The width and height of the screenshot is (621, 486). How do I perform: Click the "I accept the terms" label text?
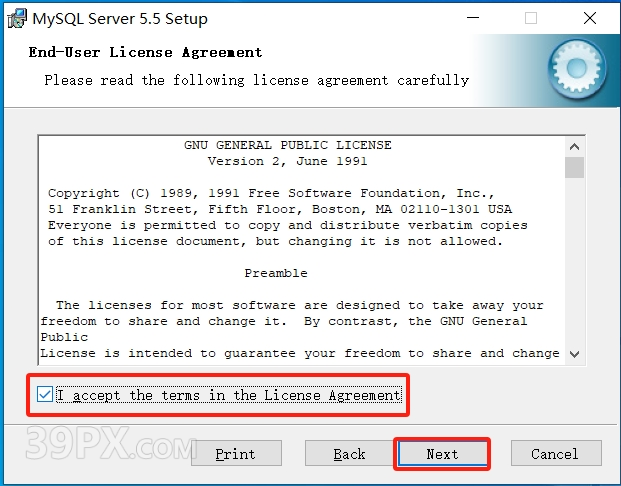pyautogui.click(x=228, y=395)
